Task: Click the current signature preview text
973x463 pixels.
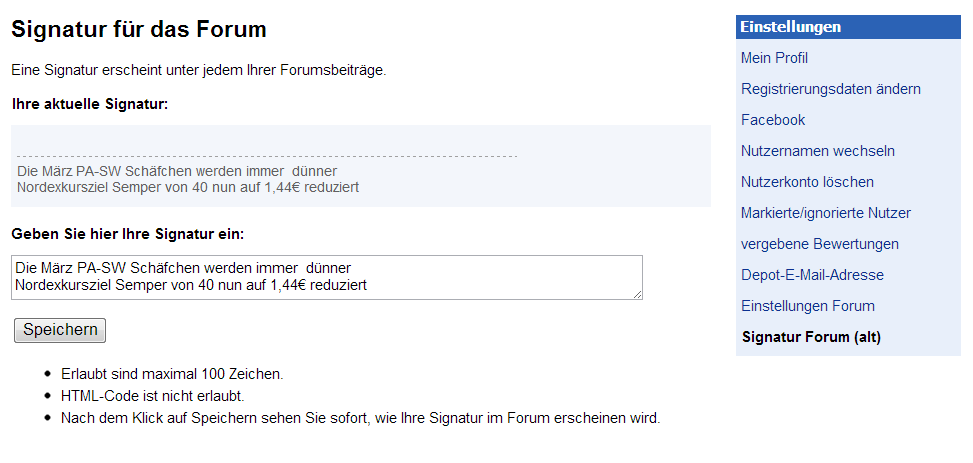Action: coord(188,179)
